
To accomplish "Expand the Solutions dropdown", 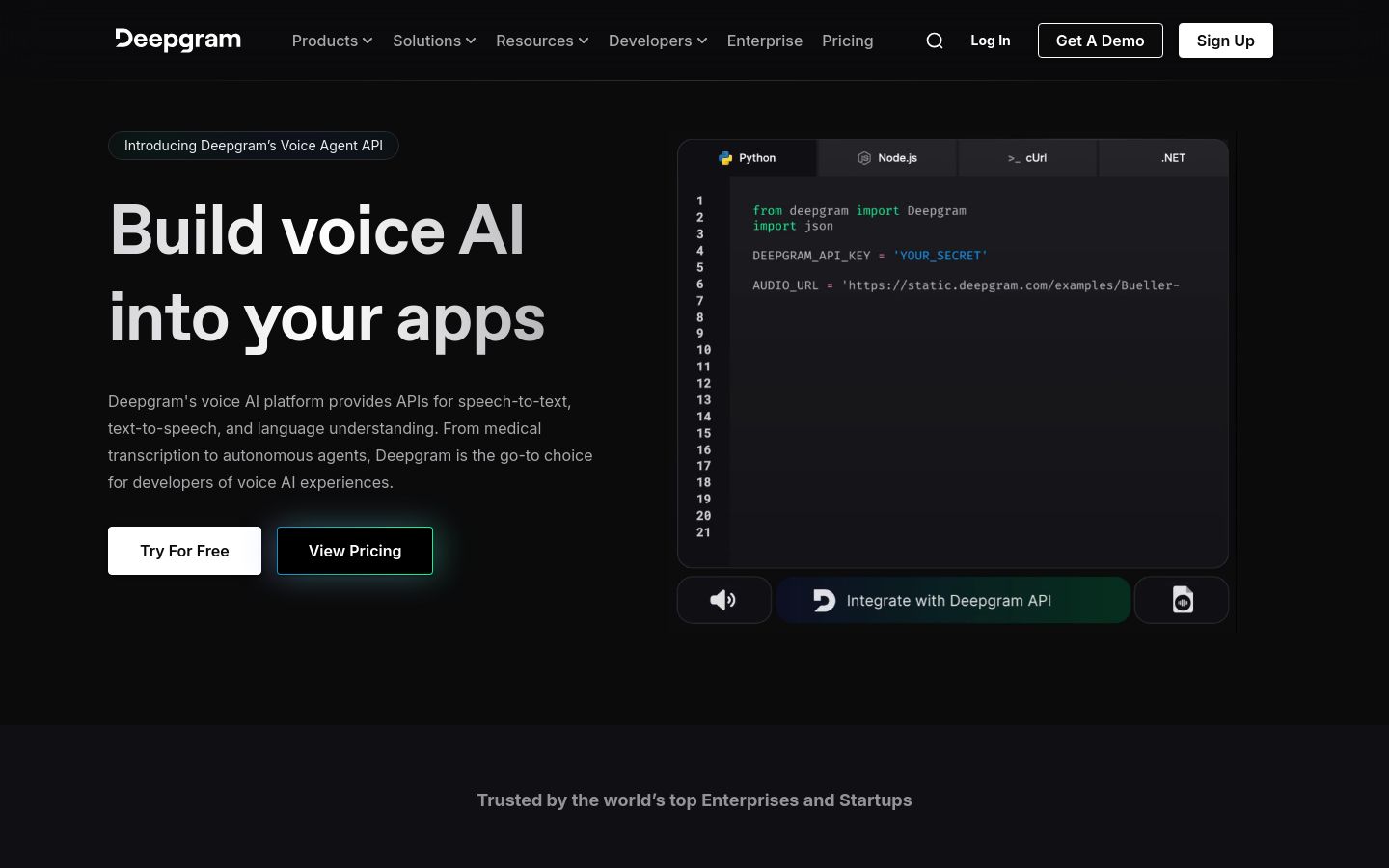I will point(434,41).
